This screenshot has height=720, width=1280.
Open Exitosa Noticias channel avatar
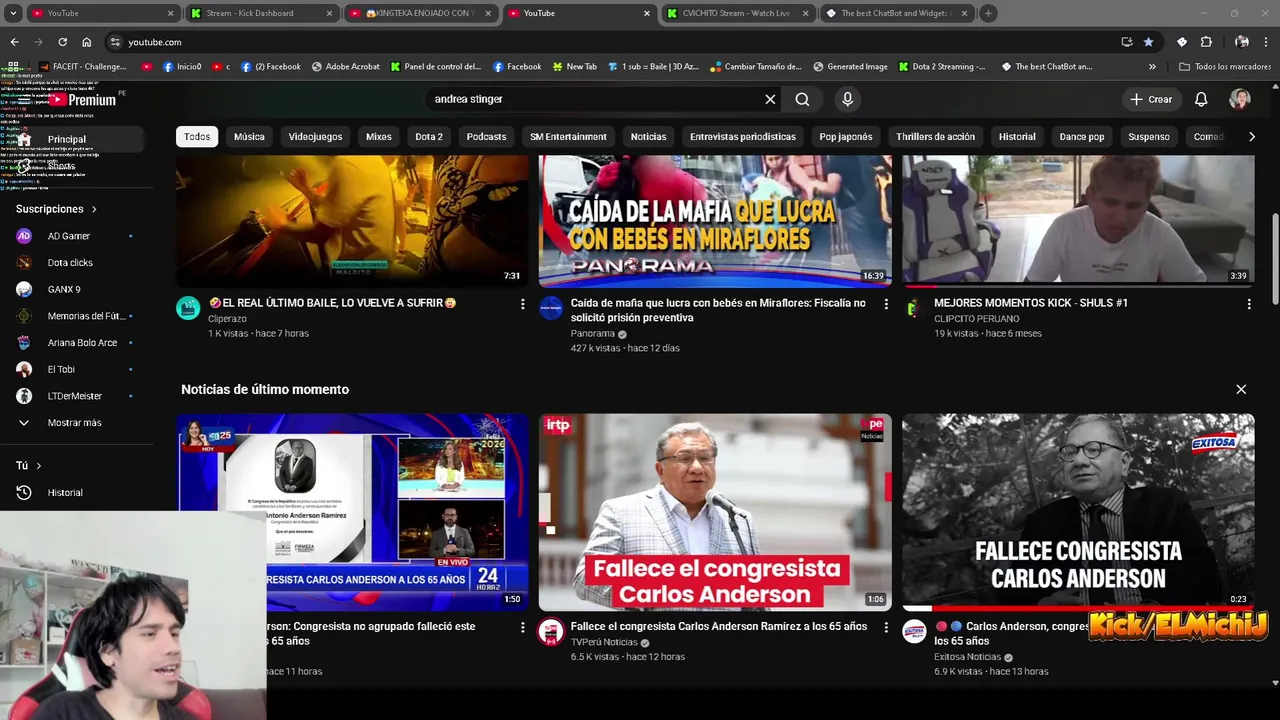click(x=914, y=631)
